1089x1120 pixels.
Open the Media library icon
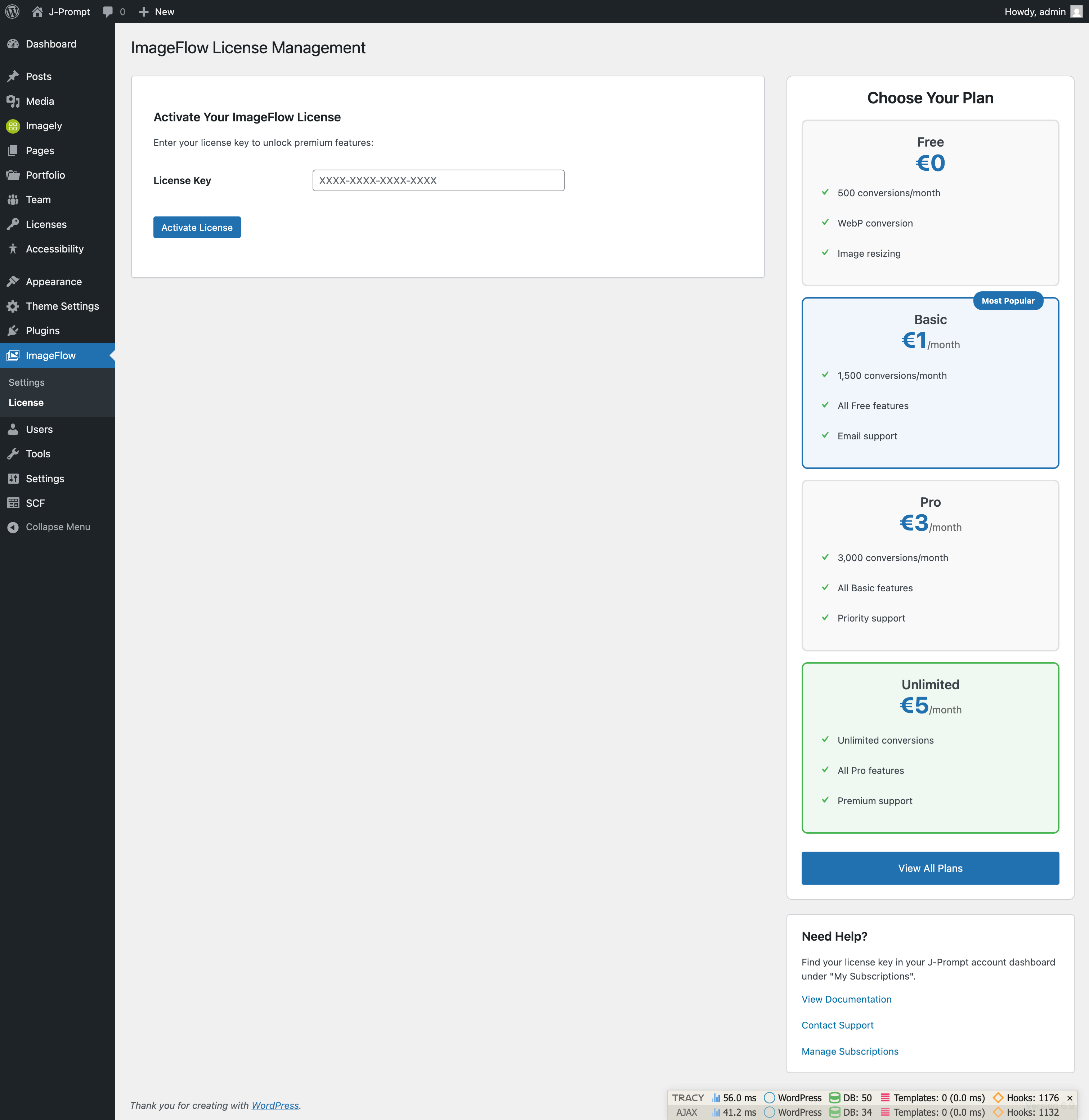point(14,101)
